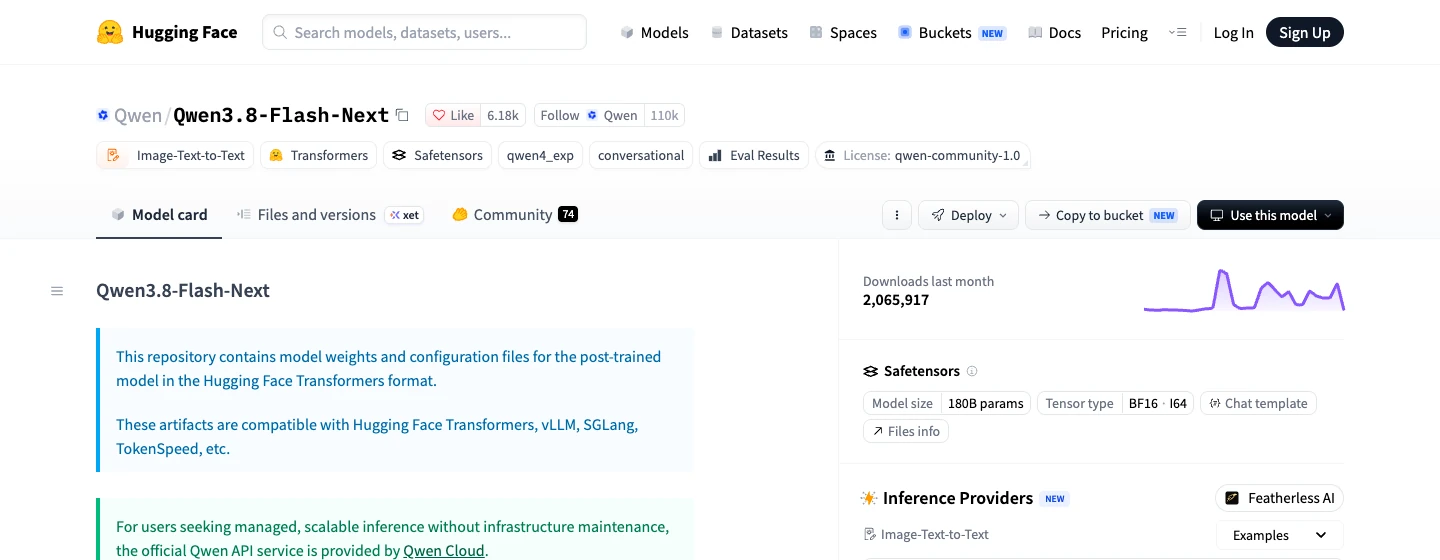Open the three-dot more options menu

(x=897, y=215)
